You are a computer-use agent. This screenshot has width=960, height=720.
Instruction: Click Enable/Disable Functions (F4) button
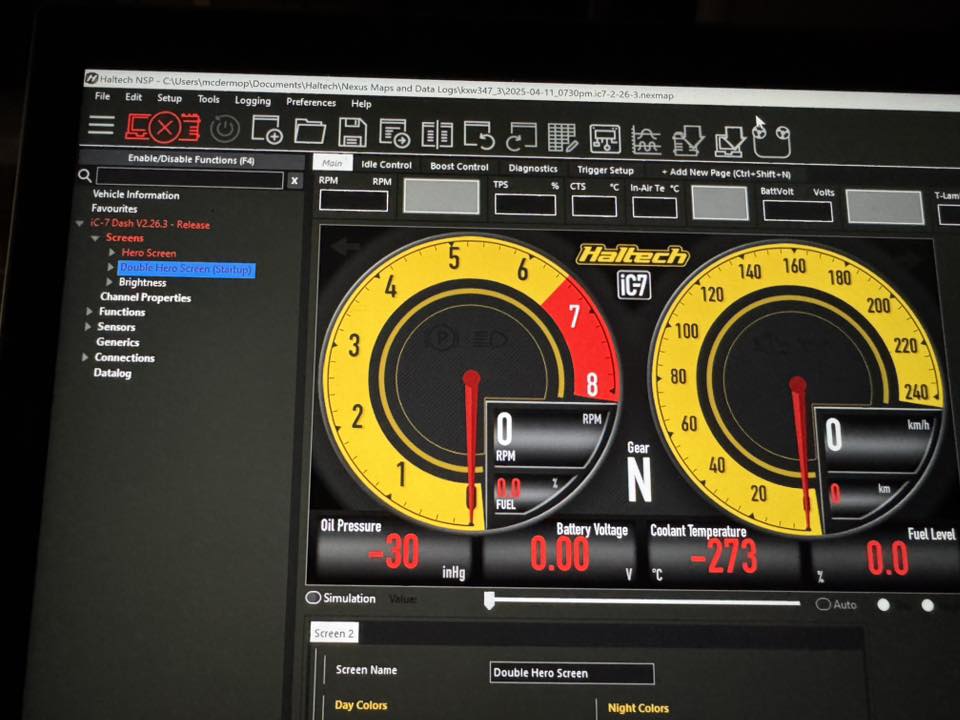pyautogui.click(x=191, y=160)
